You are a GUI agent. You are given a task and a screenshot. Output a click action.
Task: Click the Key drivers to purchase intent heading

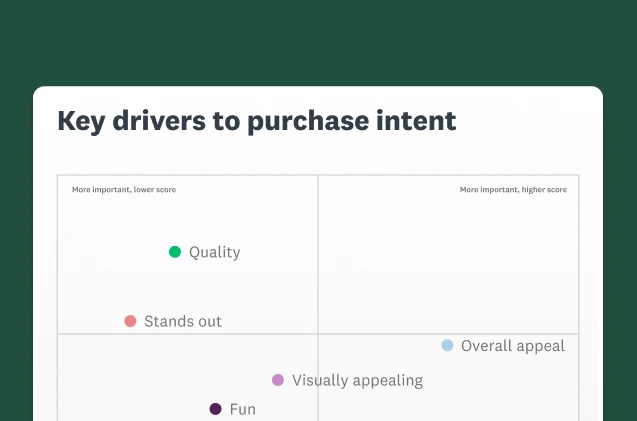click(257, 121)
